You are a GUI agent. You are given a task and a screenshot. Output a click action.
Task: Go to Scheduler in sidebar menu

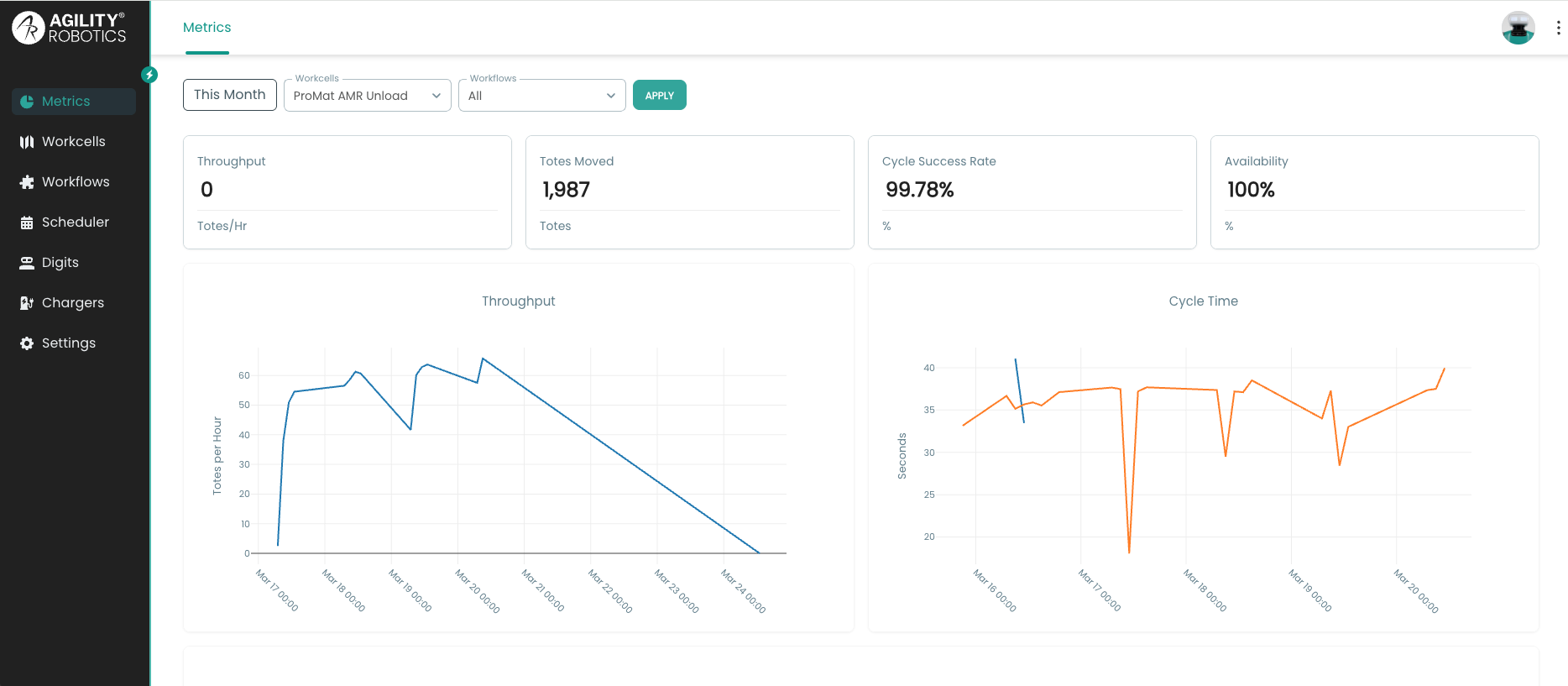point(75,223)
